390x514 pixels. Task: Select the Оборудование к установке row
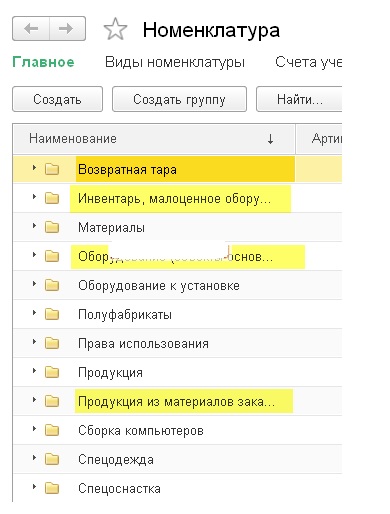(x=178, y=285)
